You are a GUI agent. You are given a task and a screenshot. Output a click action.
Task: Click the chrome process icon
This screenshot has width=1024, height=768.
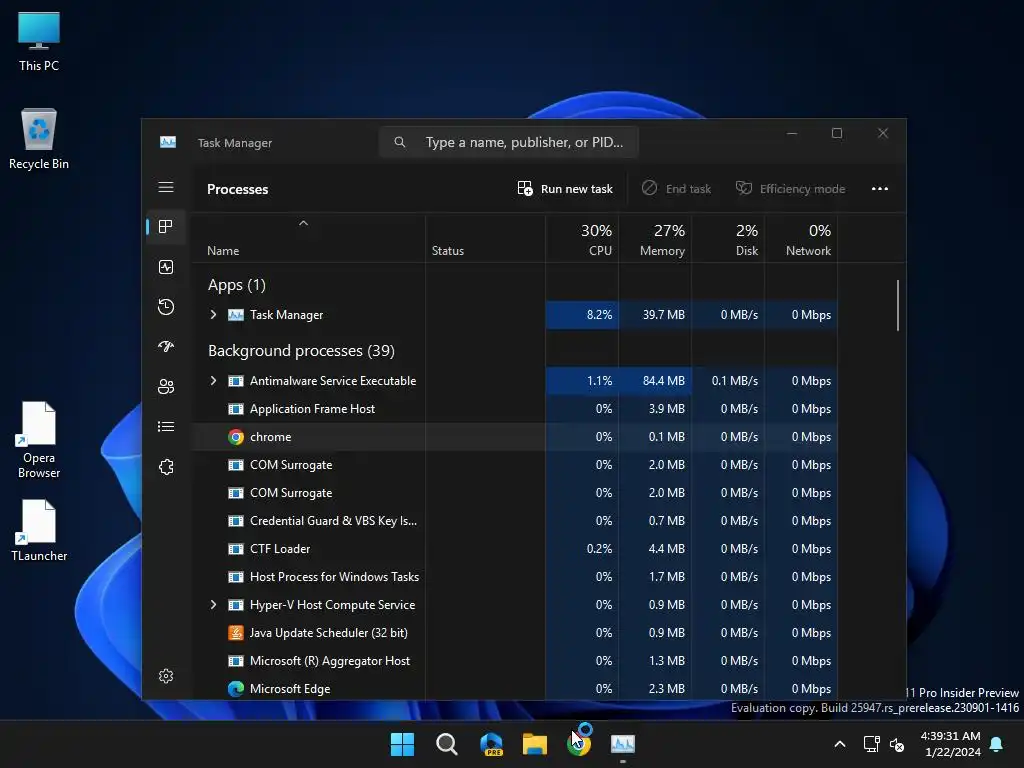(x=236, y=437)
